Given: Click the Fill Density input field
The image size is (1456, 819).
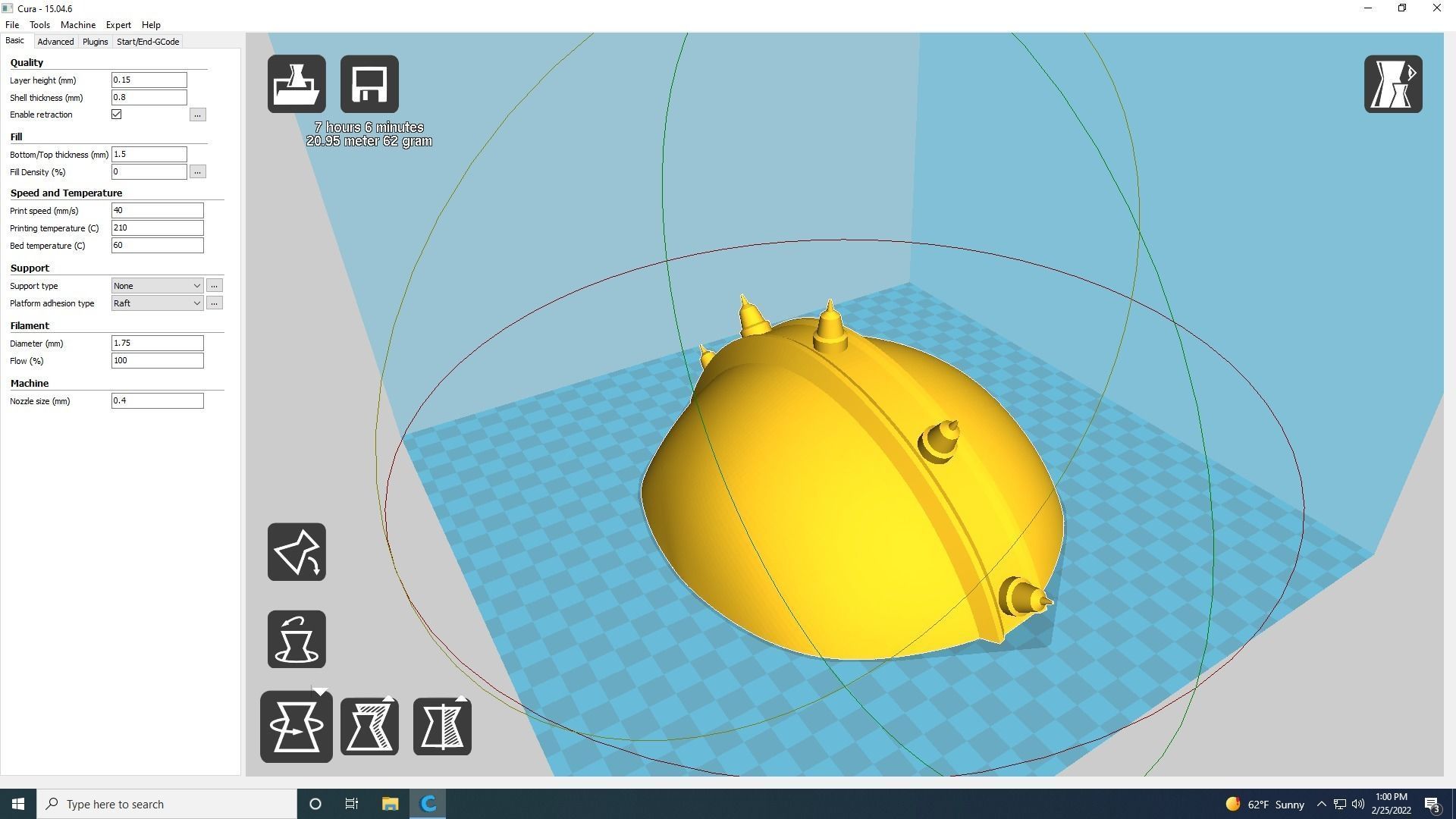Looking at the screenshot, I should (149, 172).
